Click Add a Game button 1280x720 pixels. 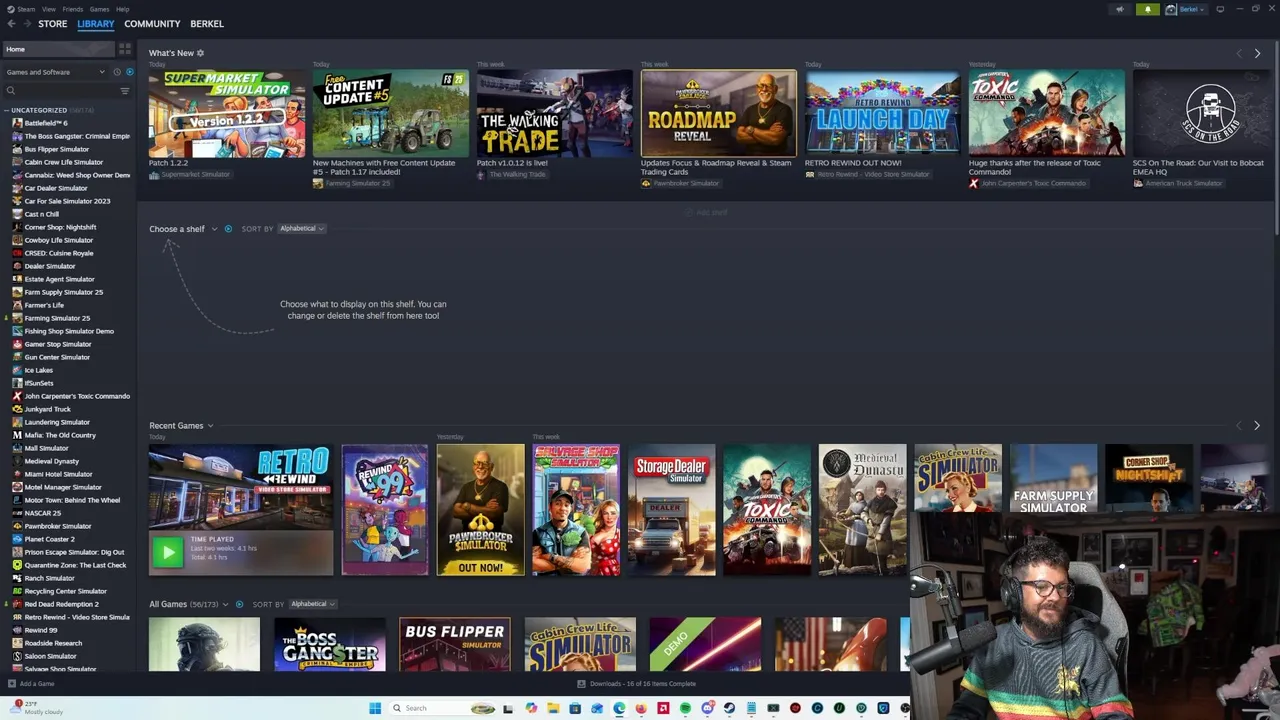point(31,684)
